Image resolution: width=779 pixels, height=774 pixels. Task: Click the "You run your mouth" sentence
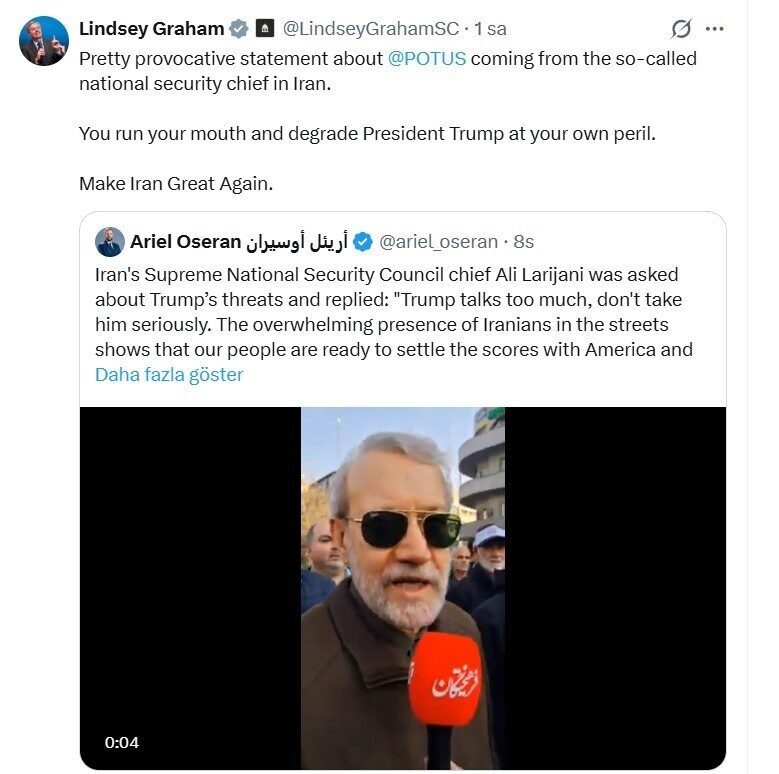coord(367,133)
